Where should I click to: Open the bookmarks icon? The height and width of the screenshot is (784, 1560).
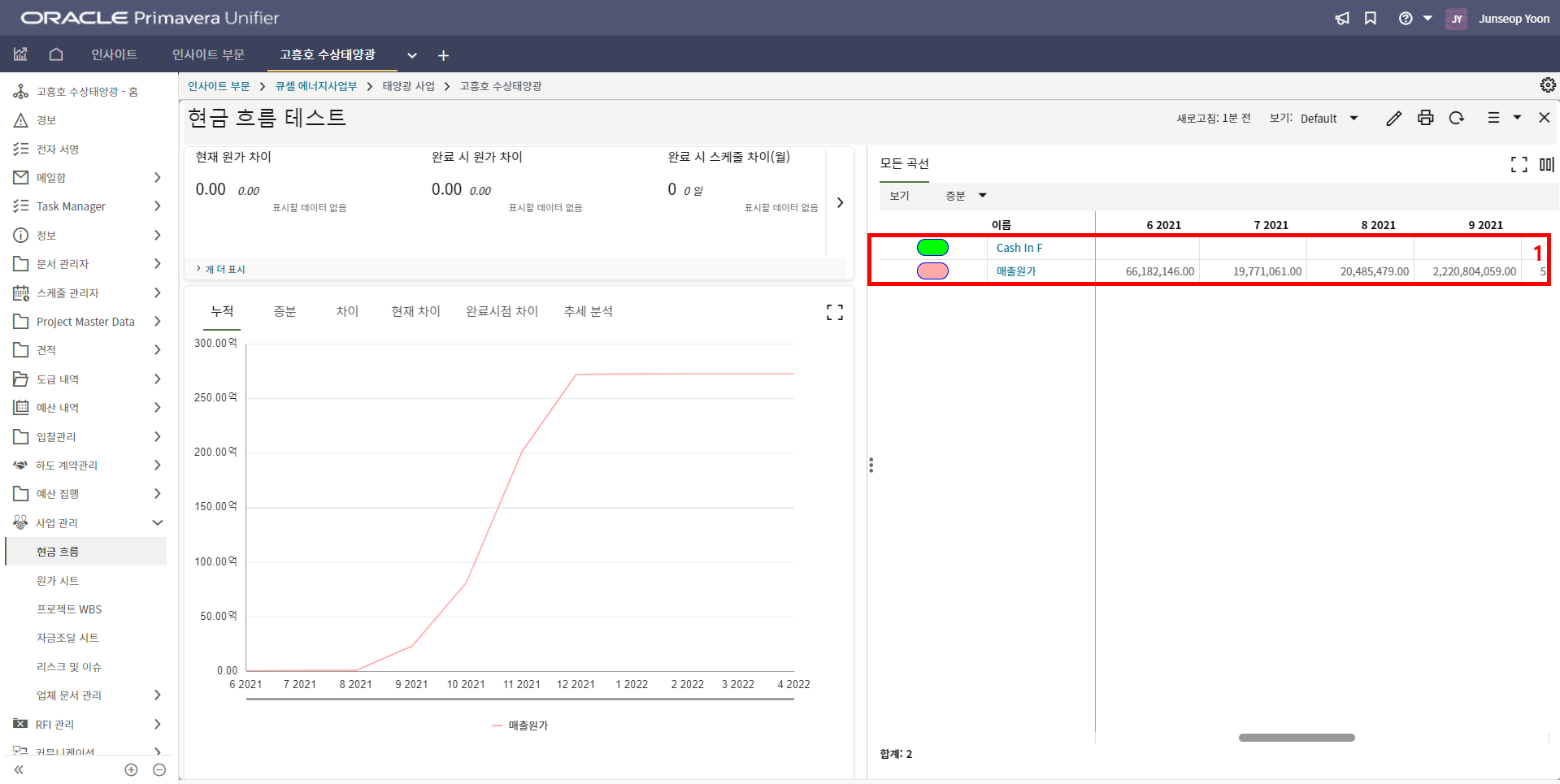[x=1371, y=19]
